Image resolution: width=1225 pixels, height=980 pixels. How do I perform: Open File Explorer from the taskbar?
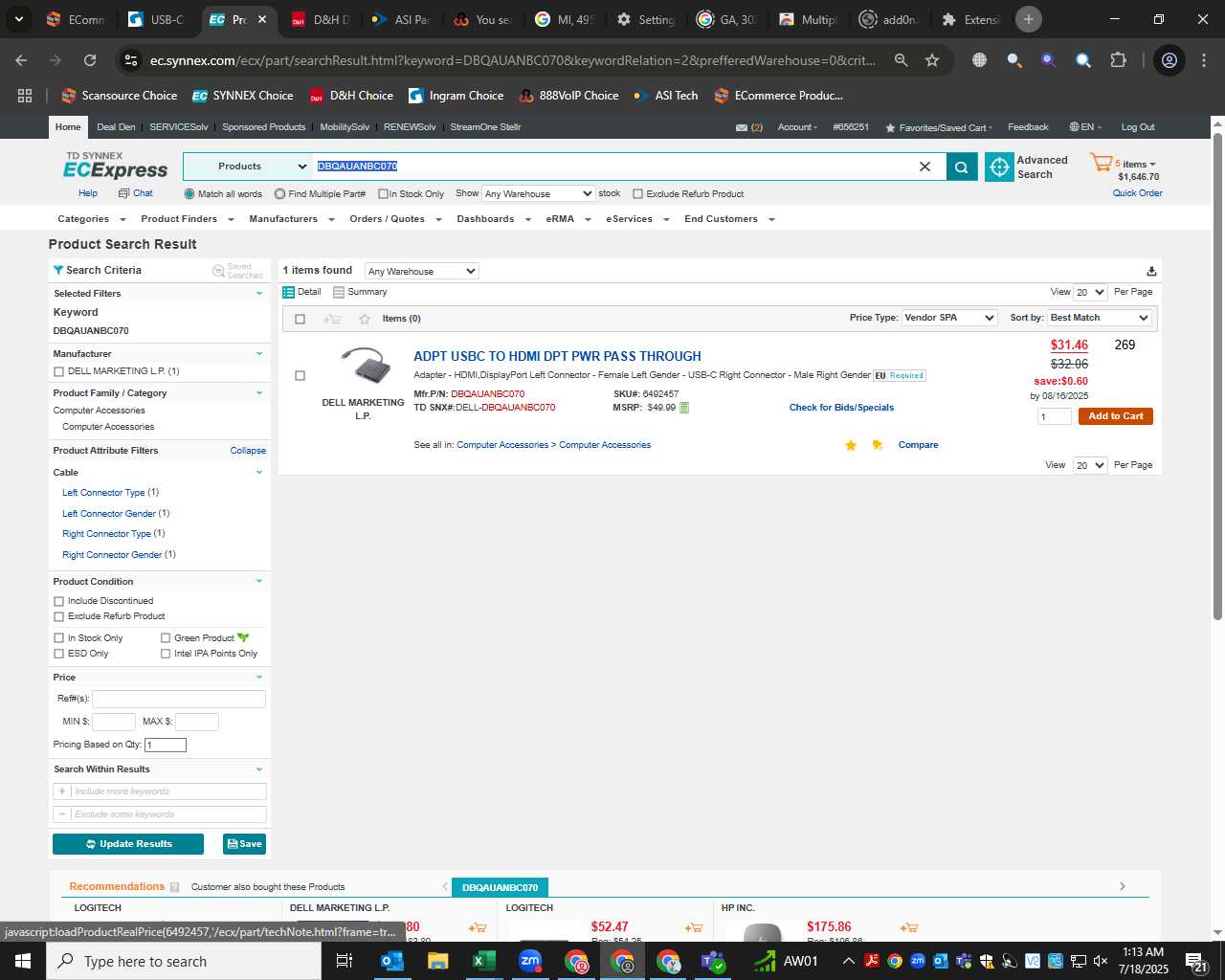tap(437, 961)
